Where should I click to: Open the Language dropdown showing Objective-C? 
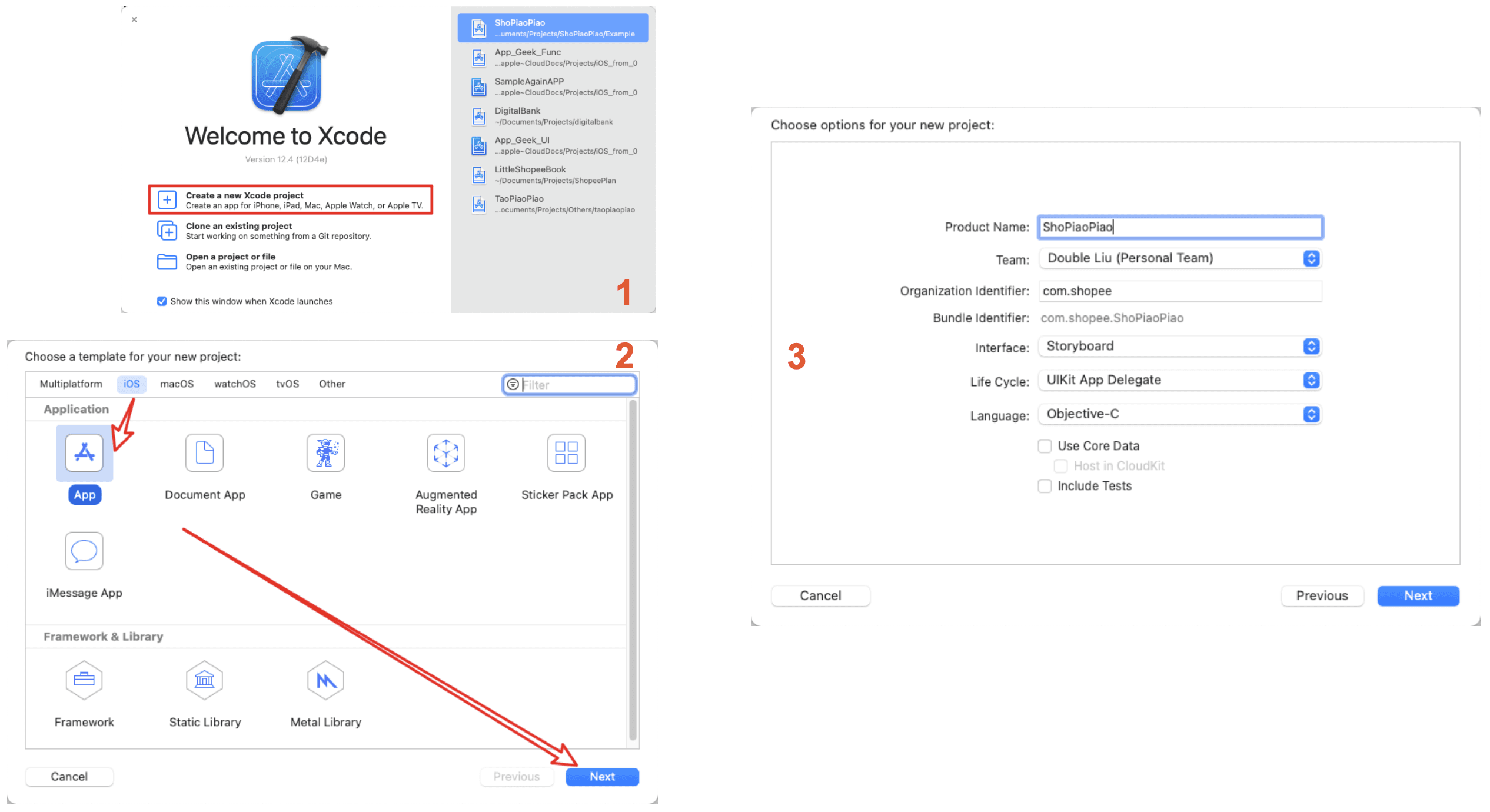tap(1180, 414)
